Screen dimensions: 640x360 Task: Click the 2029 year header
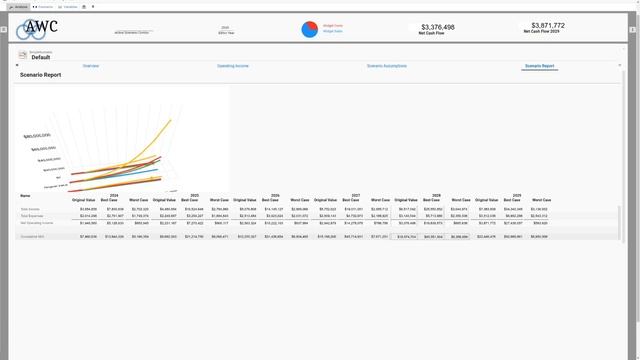pyautogui.click(x=517, y=196)
